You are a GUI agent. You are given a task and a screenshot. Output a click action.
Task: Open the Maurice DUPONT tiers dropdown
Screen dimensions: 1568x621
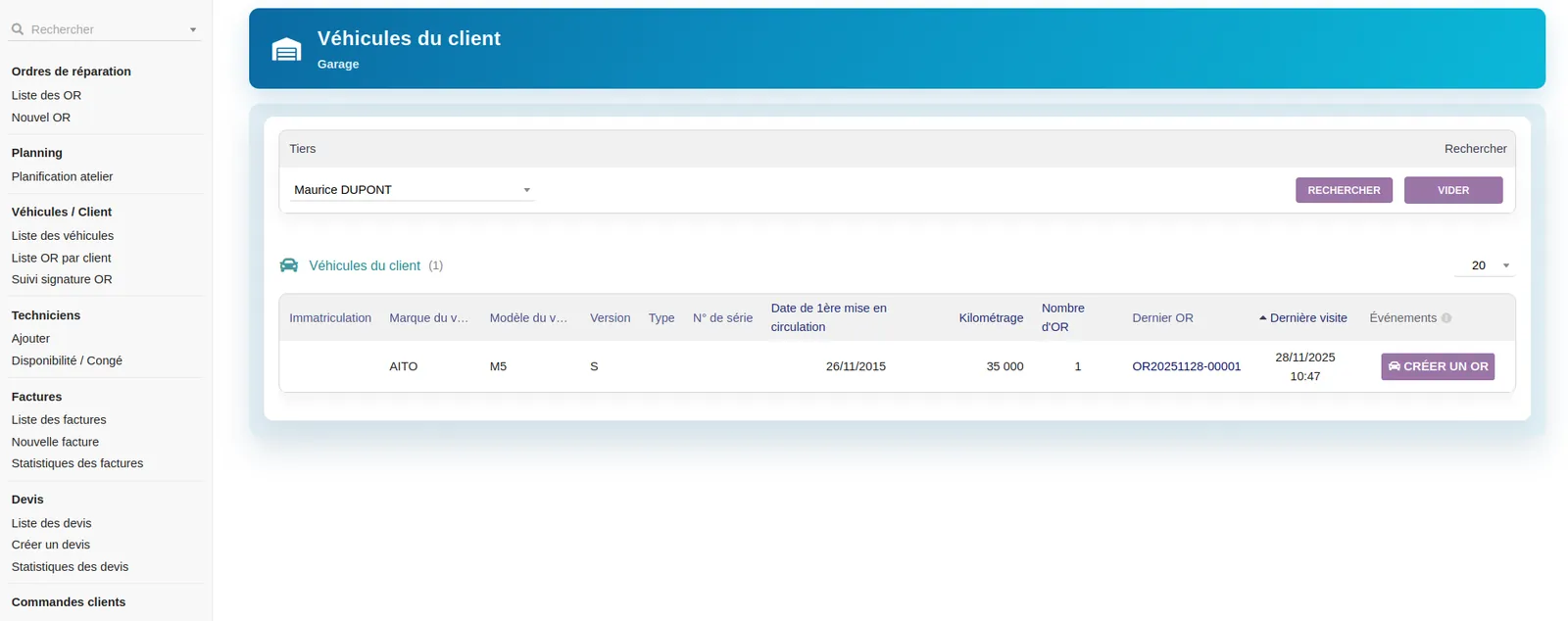[413, 190]
